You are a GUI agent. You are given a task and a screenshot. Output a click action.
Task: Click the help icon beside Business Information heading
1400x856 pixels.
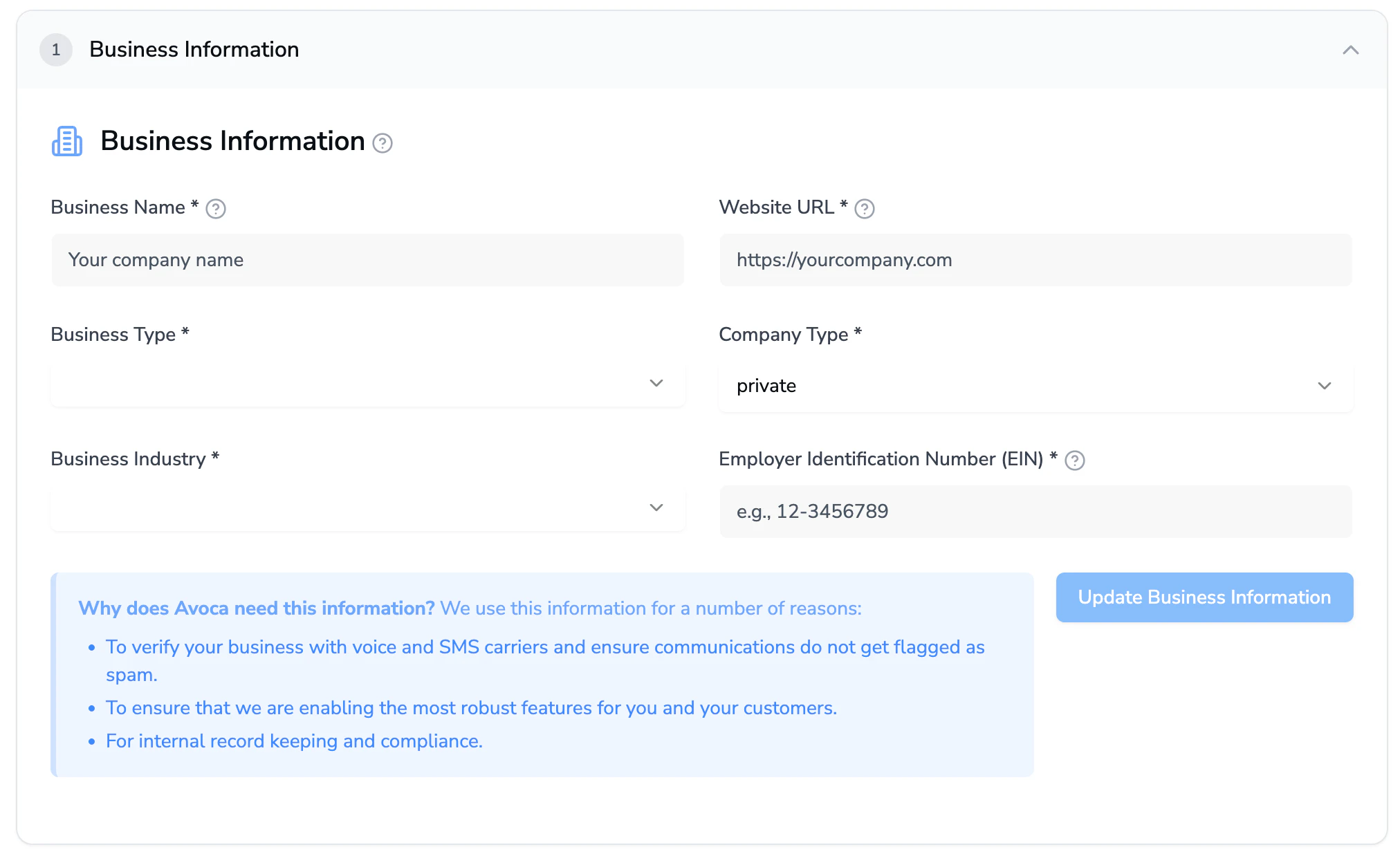click(x=383, y=143)
